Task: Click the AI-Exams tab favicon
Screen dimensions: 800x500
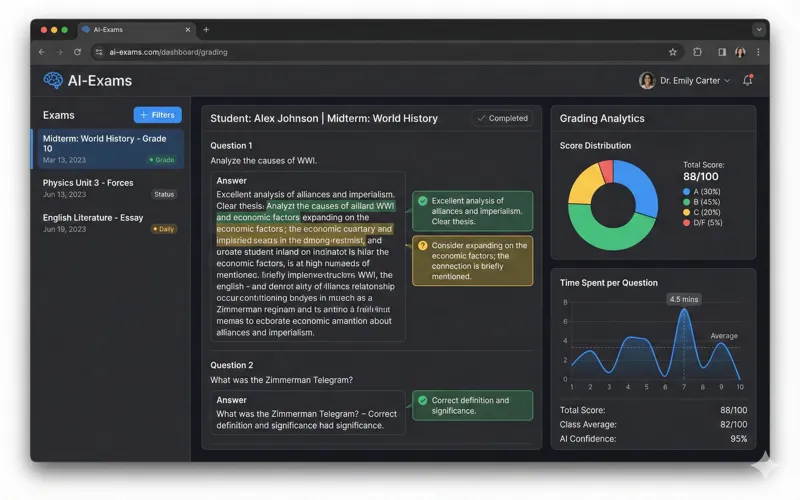Action: pyautogui.click(x=86, y=30)
